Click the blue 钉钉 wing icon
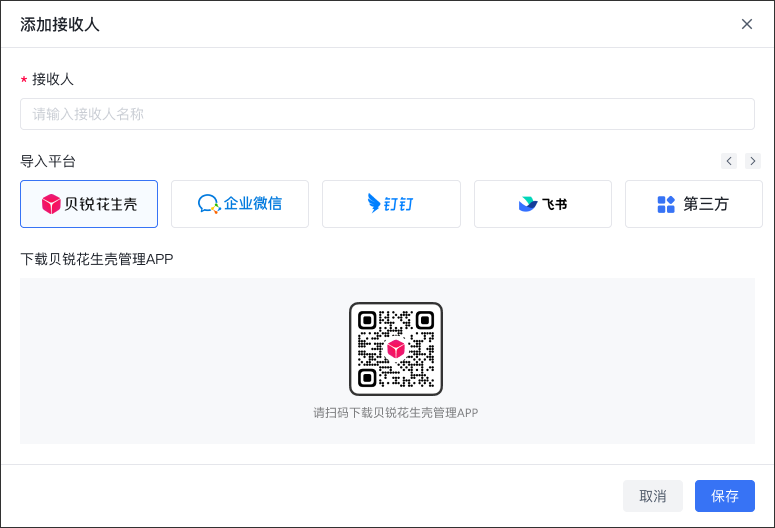Image resolution: width=775 pixels, height=528 pixels. [374, 204]
